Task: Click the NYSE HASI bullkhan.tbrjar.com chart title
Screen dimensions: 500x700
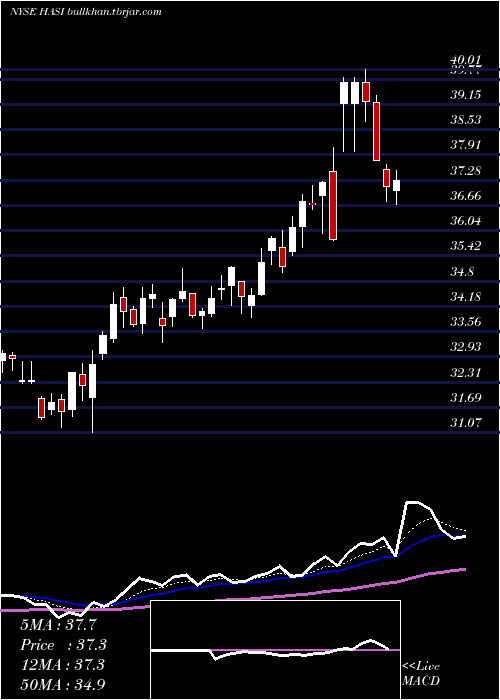Action: tap(85, 12)
